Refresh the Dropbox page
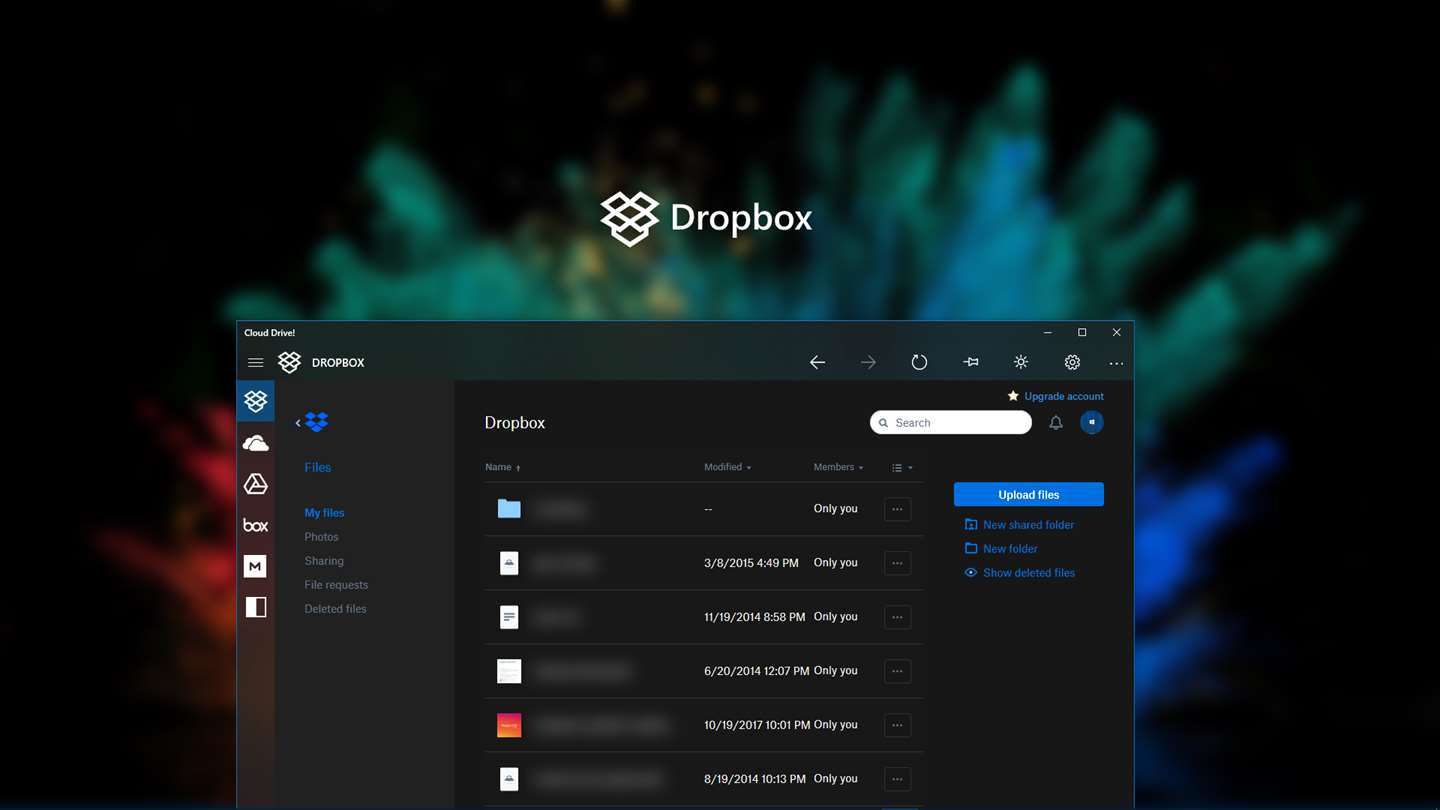The height and width of the screenshot is (810, 1440). pyautogui.click(x=919, y=362)
